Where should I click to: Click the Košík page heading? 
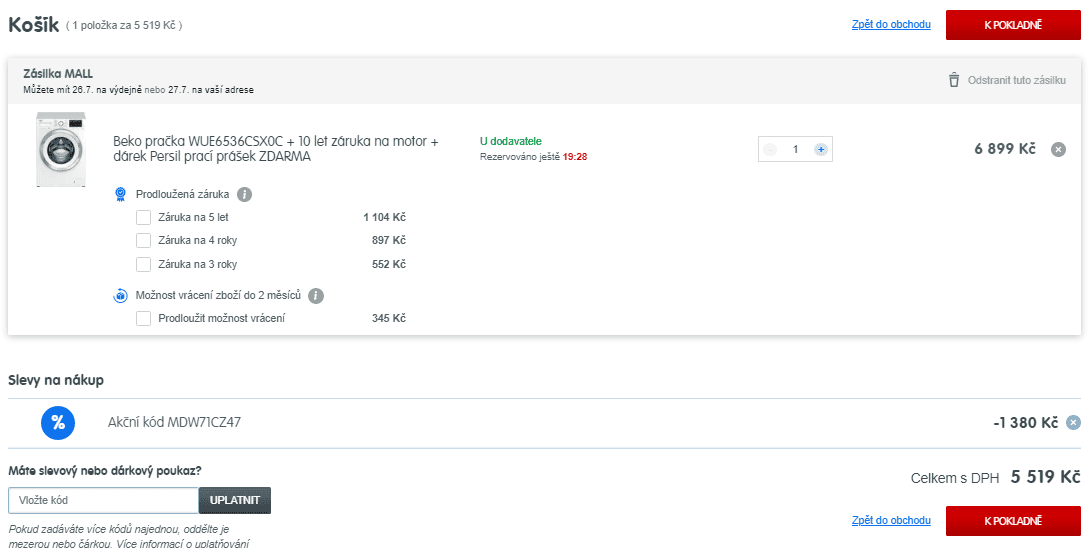33,24
